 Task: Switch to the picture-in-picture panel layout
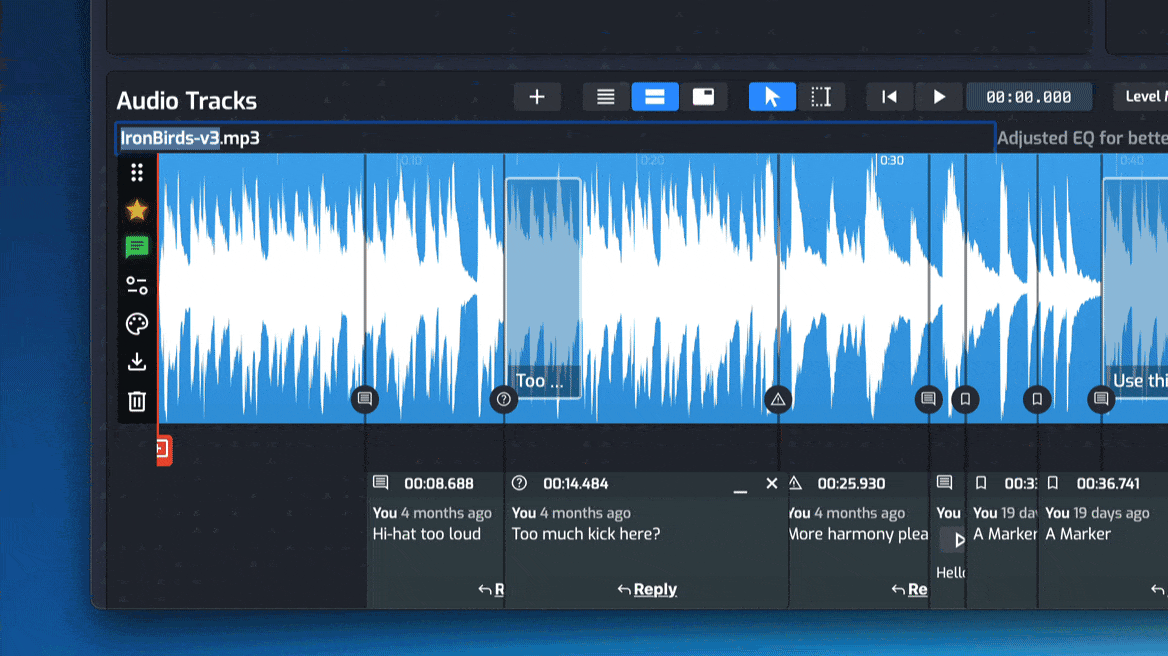[x=704, y=97]
